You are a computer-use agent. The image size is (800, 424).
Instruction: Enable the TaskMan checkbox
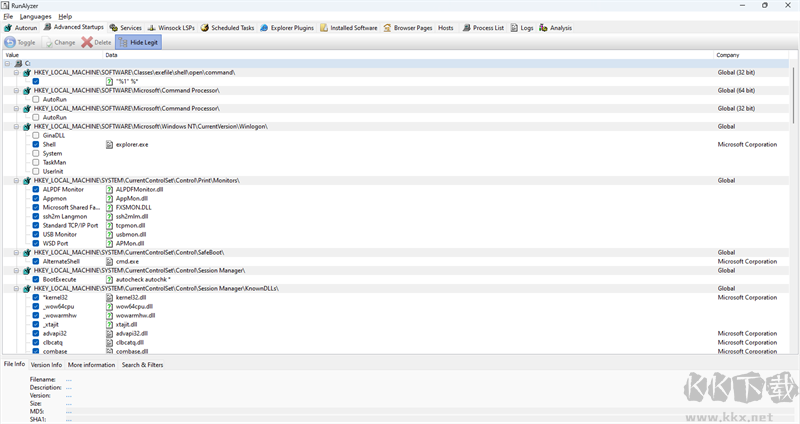36,163
